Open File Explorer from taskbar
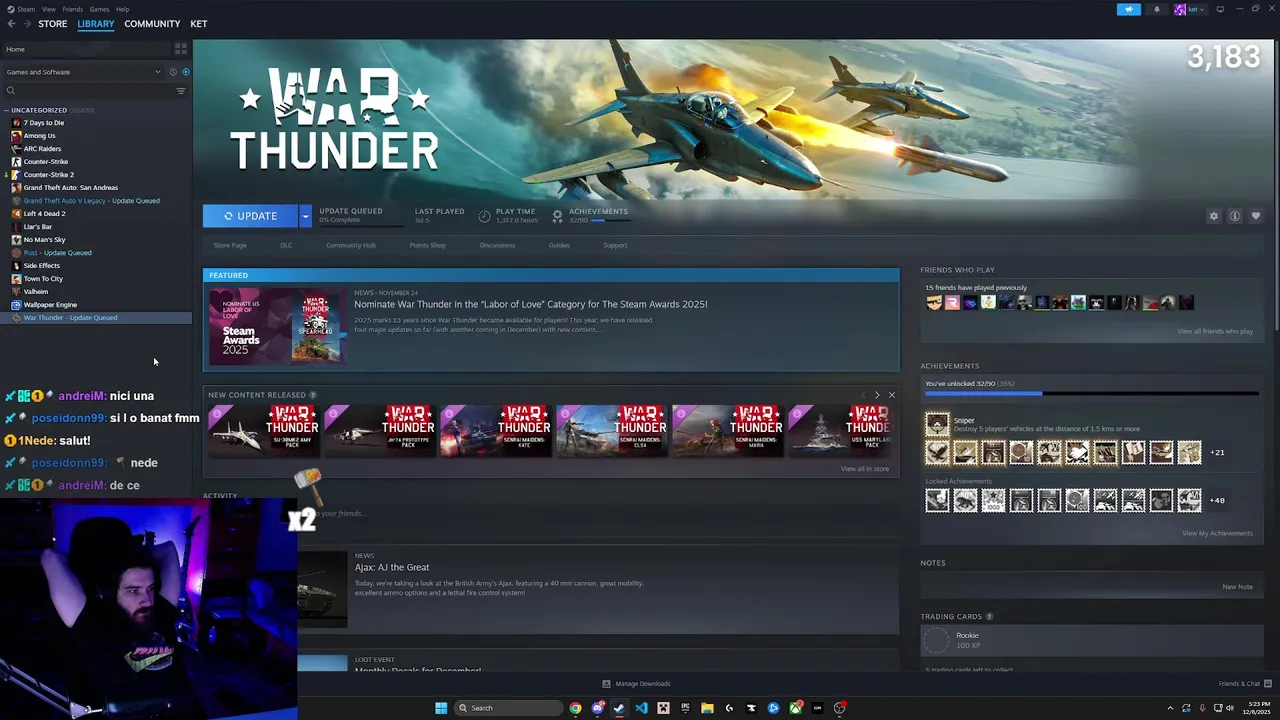 click(707, 708)
